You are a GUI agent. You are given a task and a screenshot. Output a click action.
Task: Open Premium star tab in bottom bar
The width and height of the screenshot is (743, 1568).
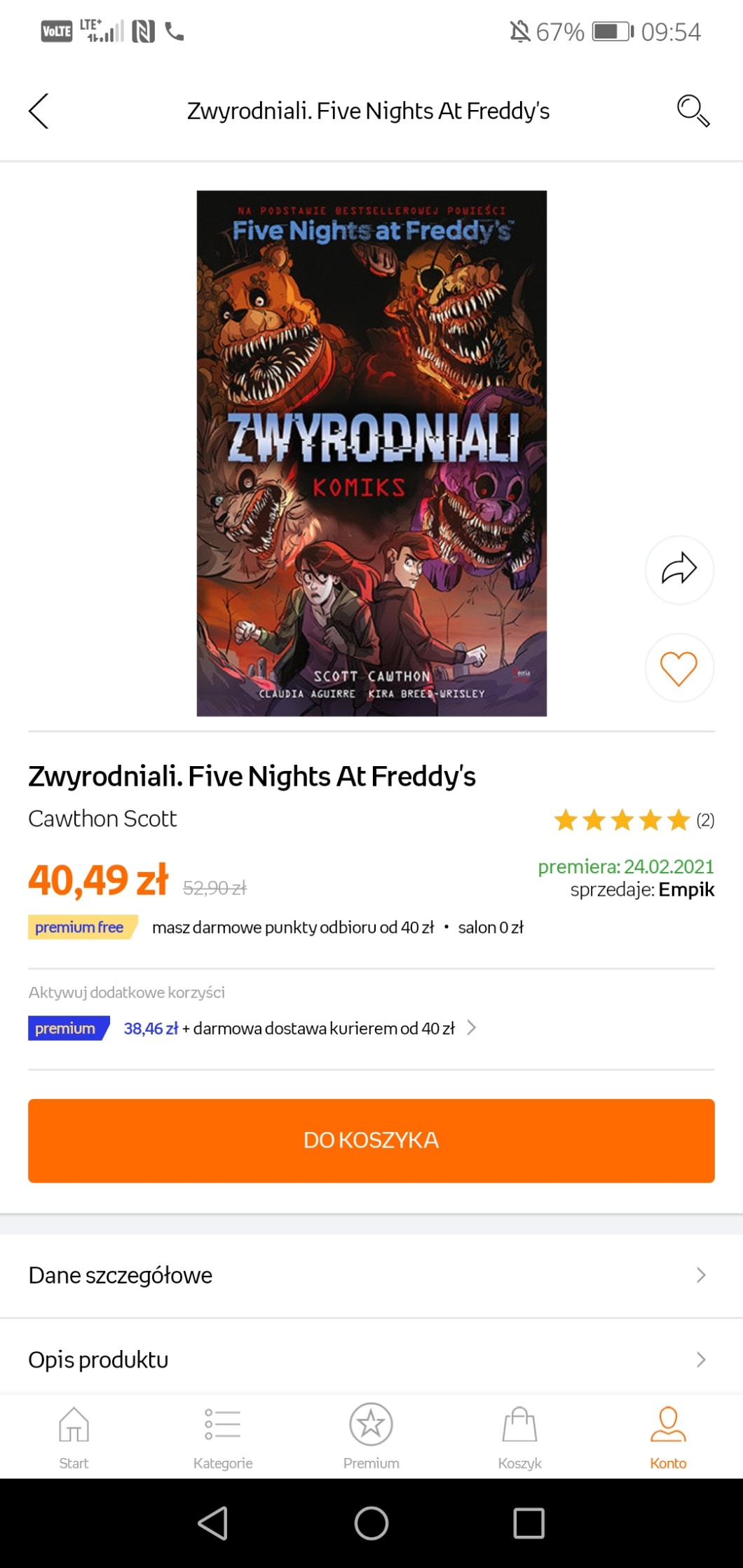(x=371, y=1437)
